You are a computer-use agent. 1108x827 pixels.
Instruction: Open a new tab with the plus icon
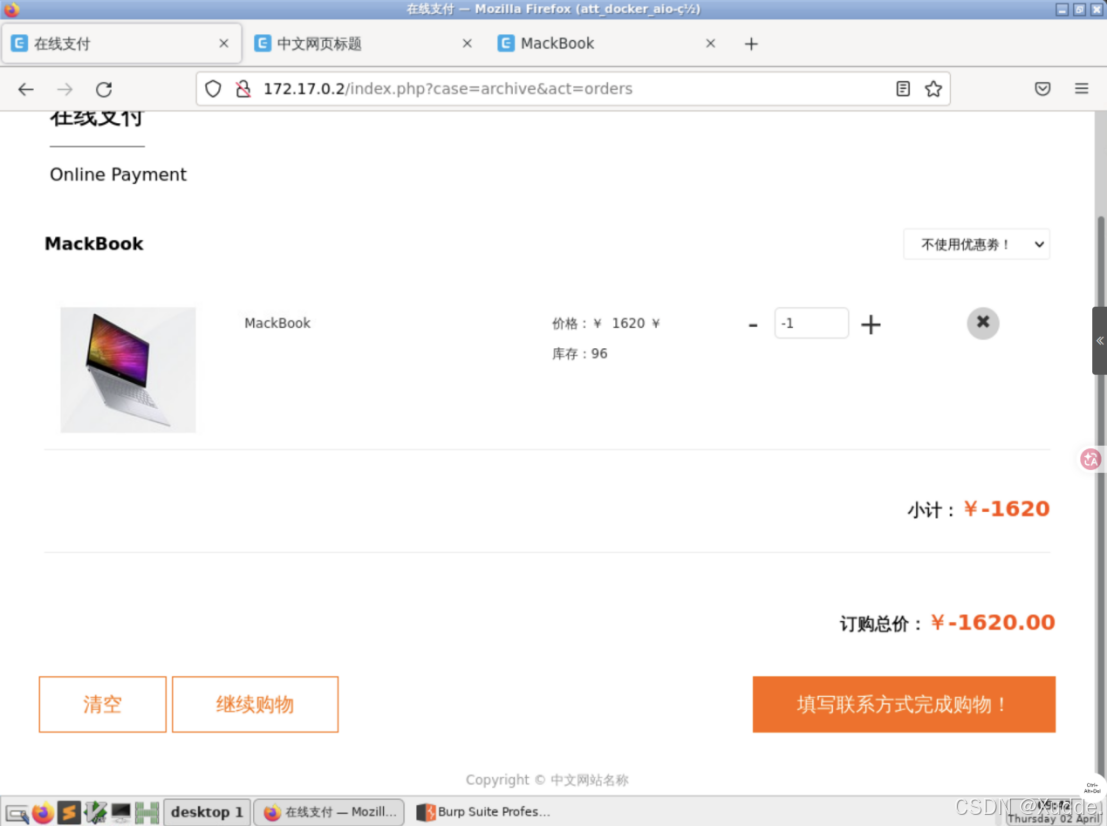751,44
